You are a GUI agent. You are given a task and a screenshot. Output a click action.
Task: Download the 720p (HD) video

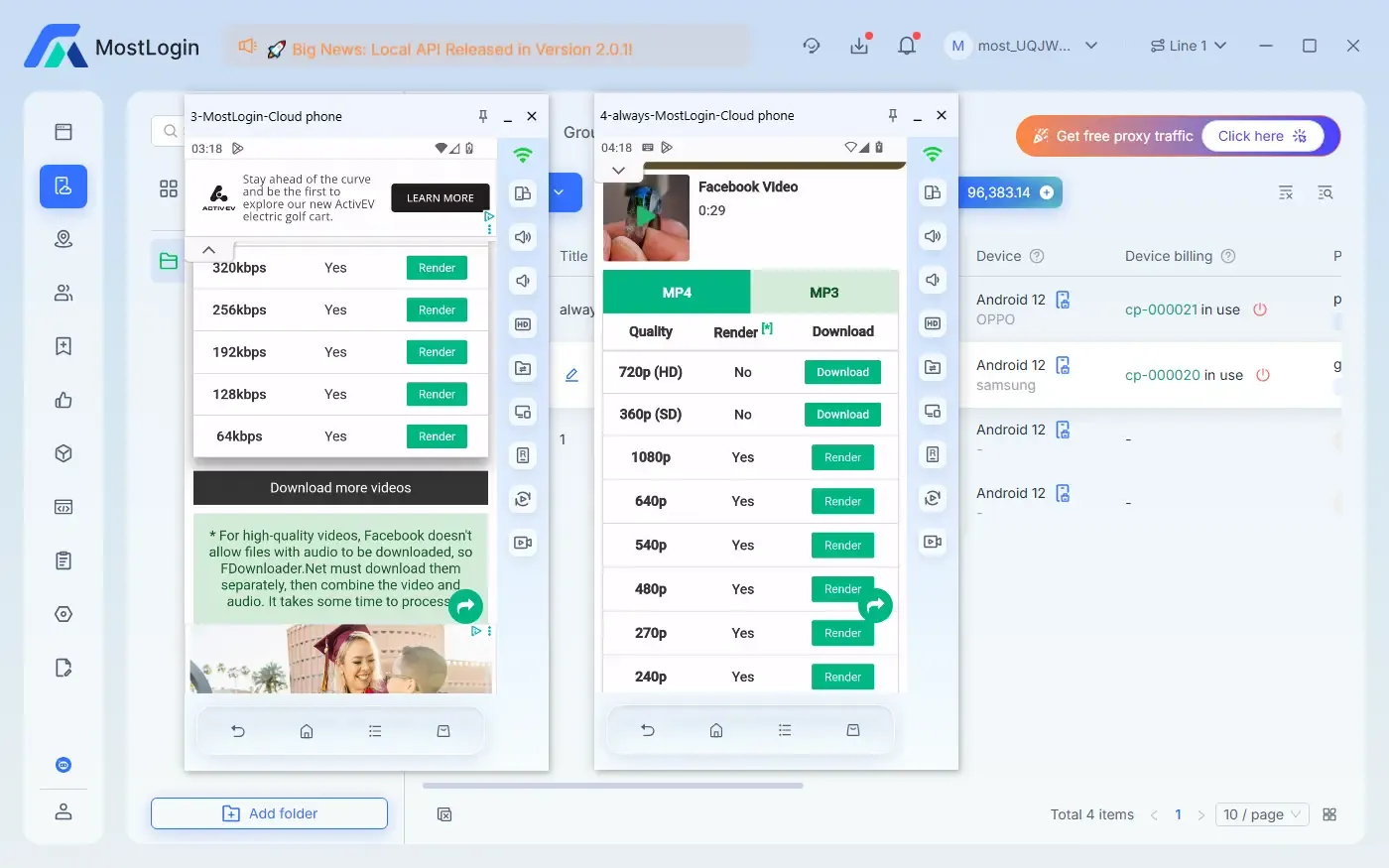[842, 373]
